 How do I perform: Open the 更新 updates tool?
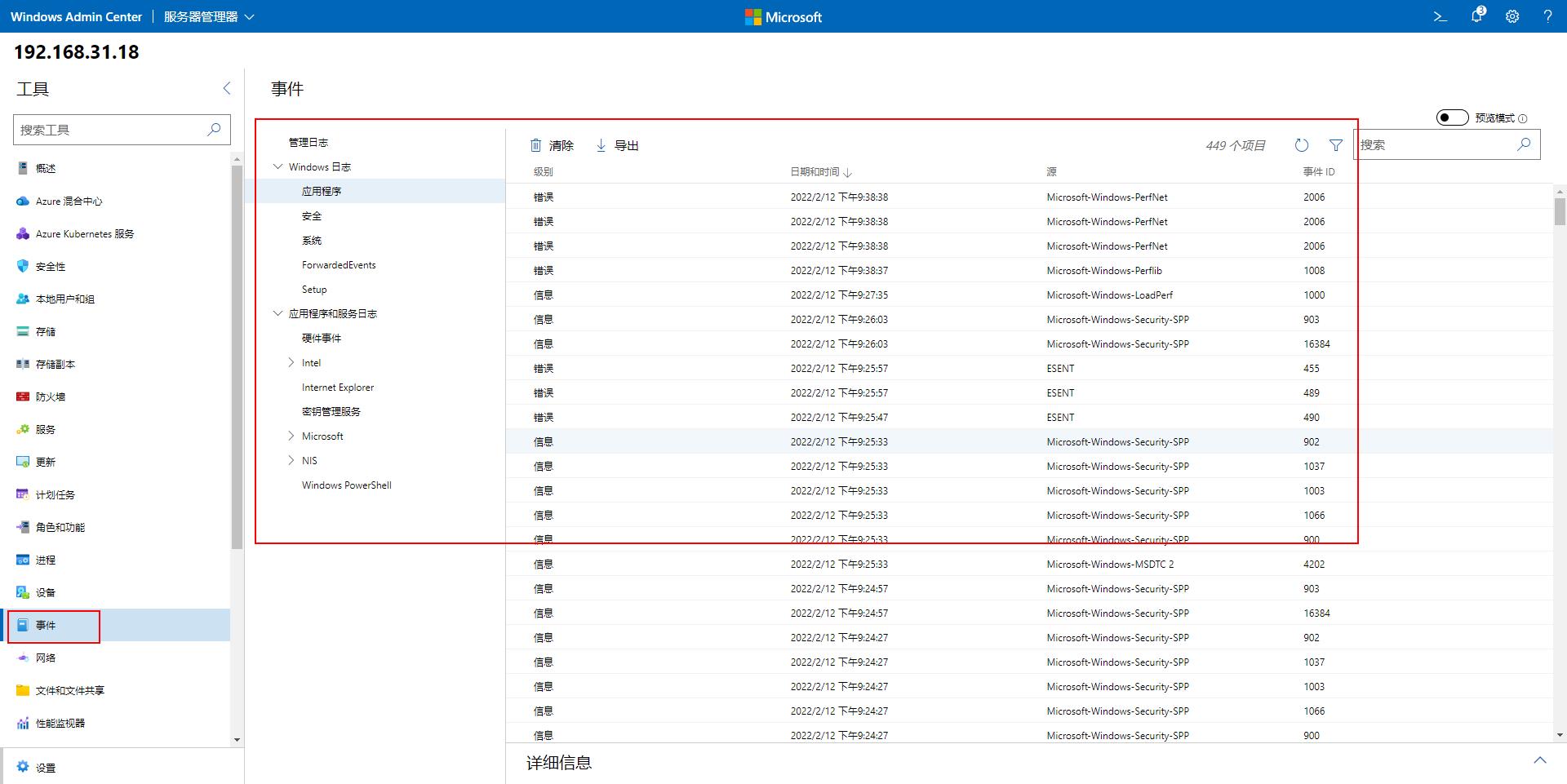(x=115, y=462)
